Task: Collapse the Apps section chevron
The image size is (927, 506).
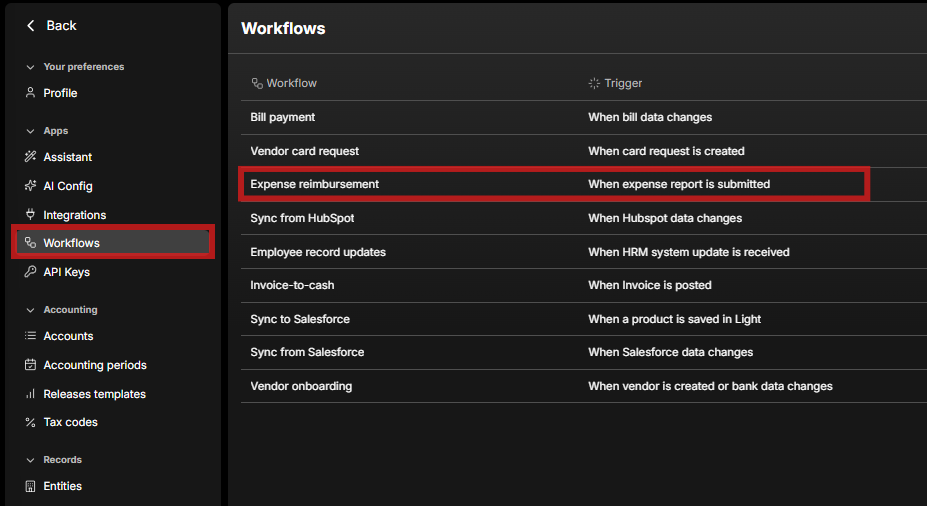Action: (x=30, y=131)
